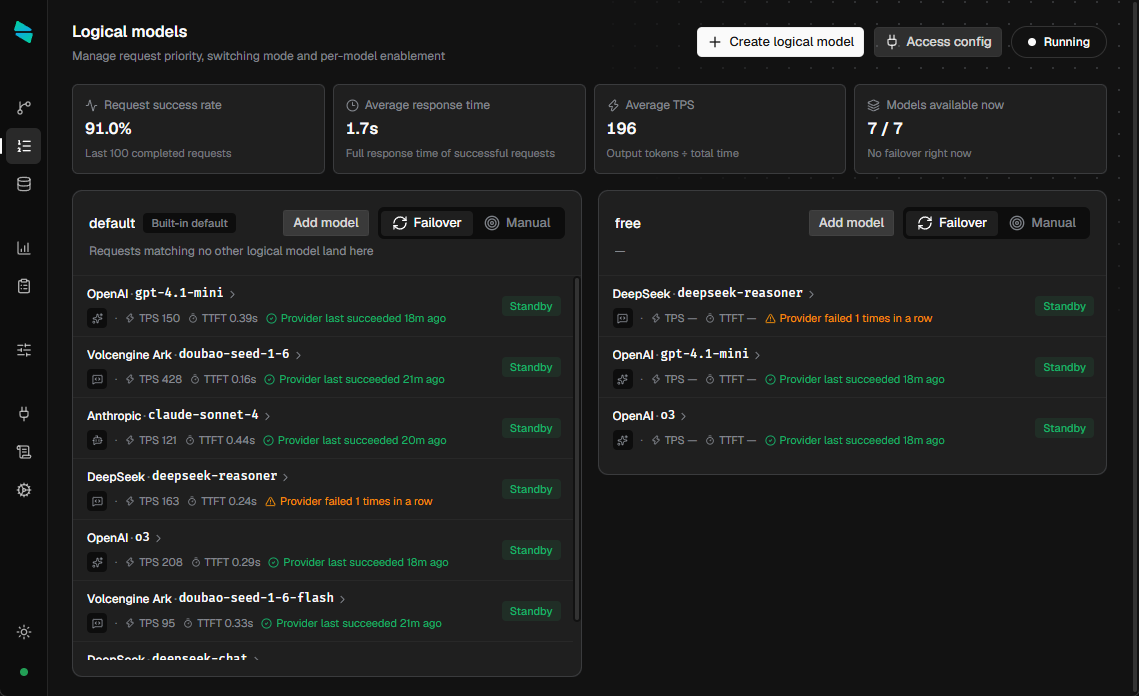
Task: Click capability icon under free deepseek-reasoner
Action: coord(623,318)
